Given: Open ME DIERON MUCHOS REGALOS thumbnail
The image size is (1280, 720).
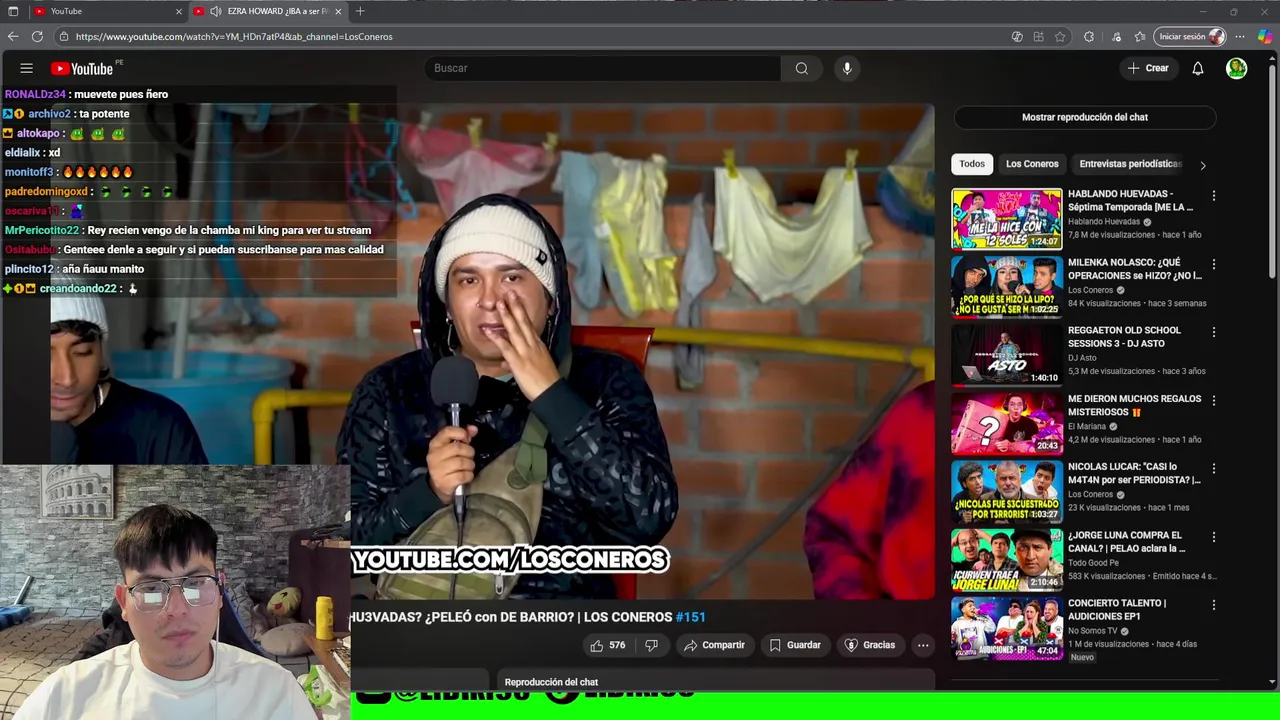Looking at the screenshot, I should [1007, 423].
